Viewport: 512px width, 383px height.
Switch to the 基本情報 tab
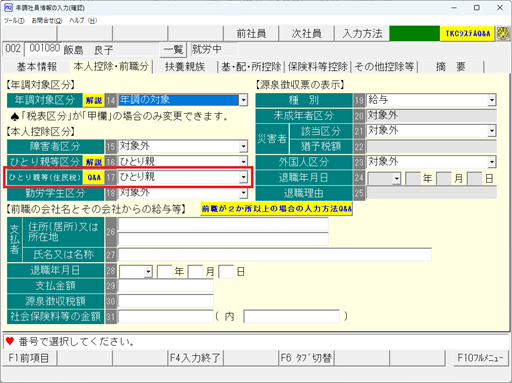[37, 67]
